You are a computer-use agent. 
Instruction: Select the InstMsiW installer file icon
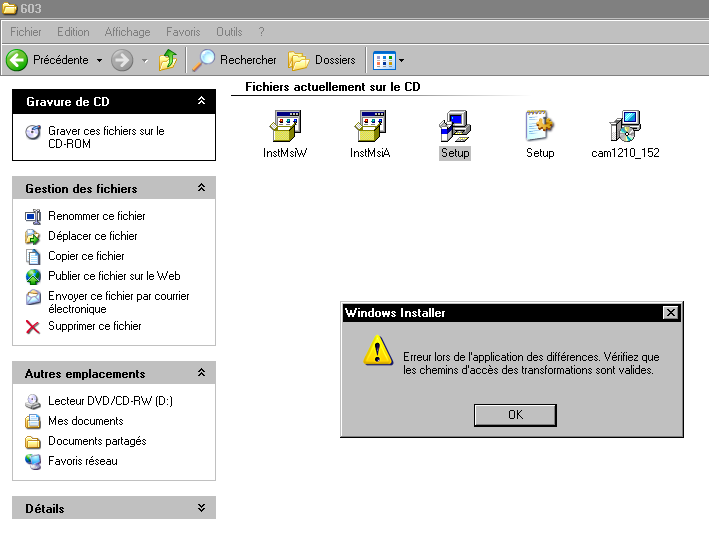[x=285, y=126]
